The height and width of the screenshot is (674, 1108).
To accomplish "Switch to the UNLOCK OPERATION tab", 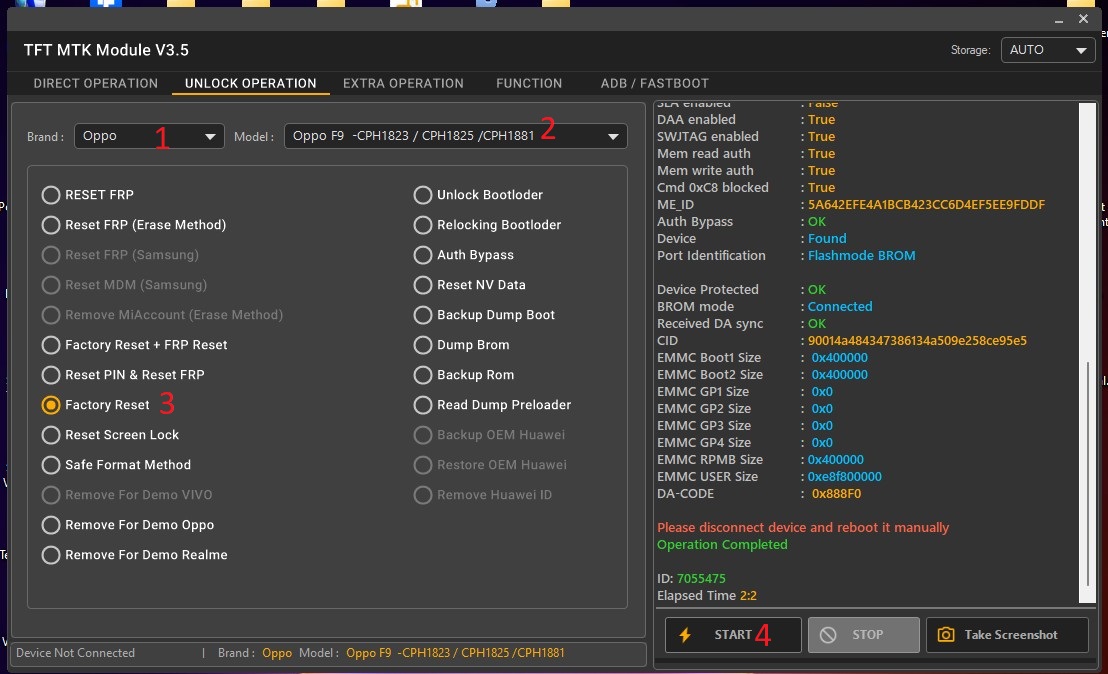I will [250, 83].
